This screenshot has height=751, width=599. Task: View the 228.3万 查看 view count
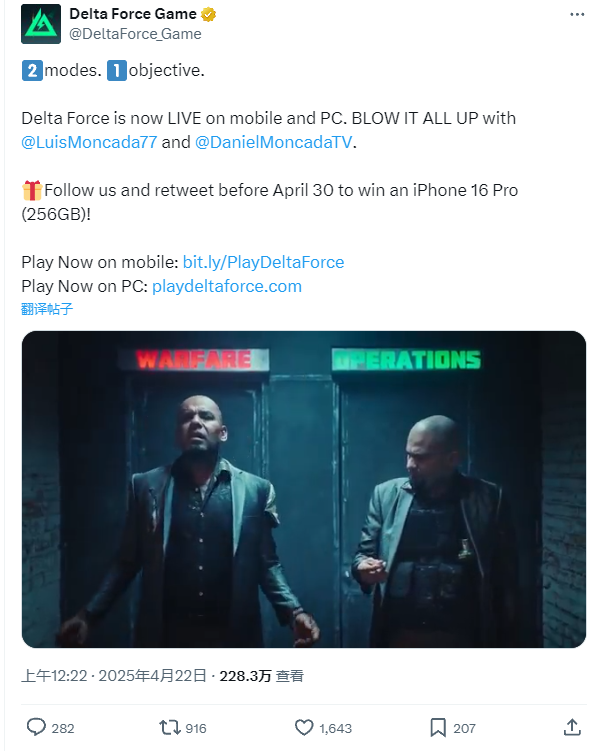coord(261,676)
